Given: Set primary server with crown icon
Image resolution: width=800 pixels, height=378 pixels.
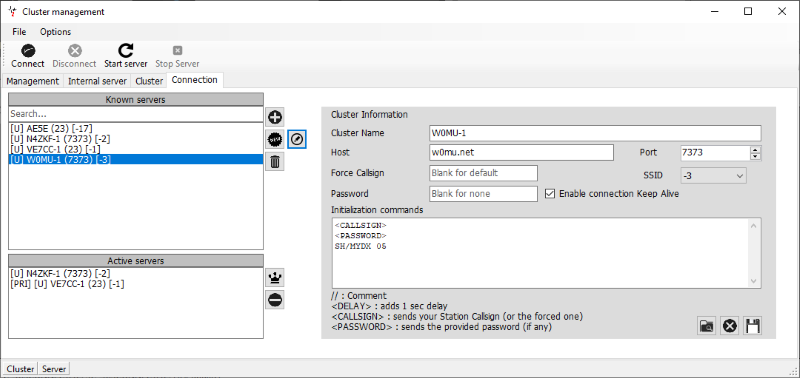Looking at the screenshot, I should [274, 278].
